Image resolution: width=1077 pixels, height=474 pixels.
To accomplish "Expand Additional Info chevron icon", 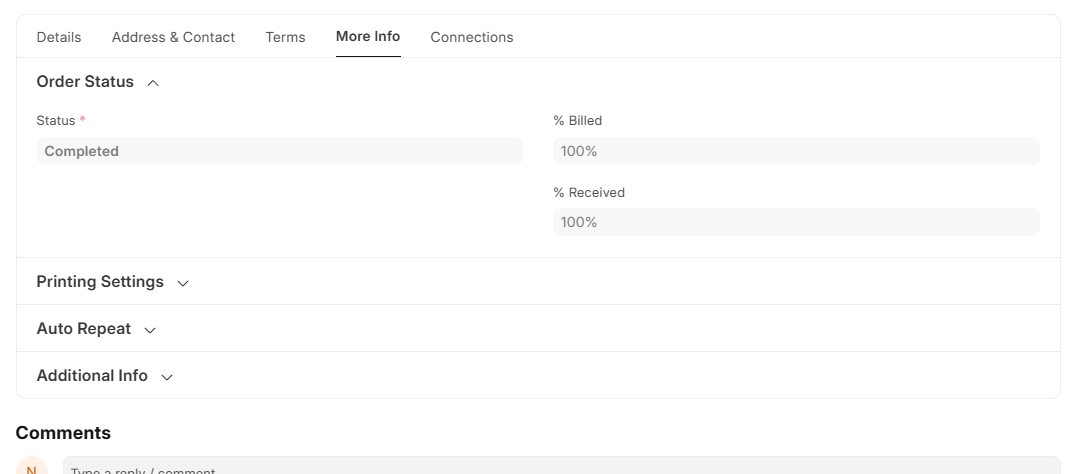I will click(167, 377).
